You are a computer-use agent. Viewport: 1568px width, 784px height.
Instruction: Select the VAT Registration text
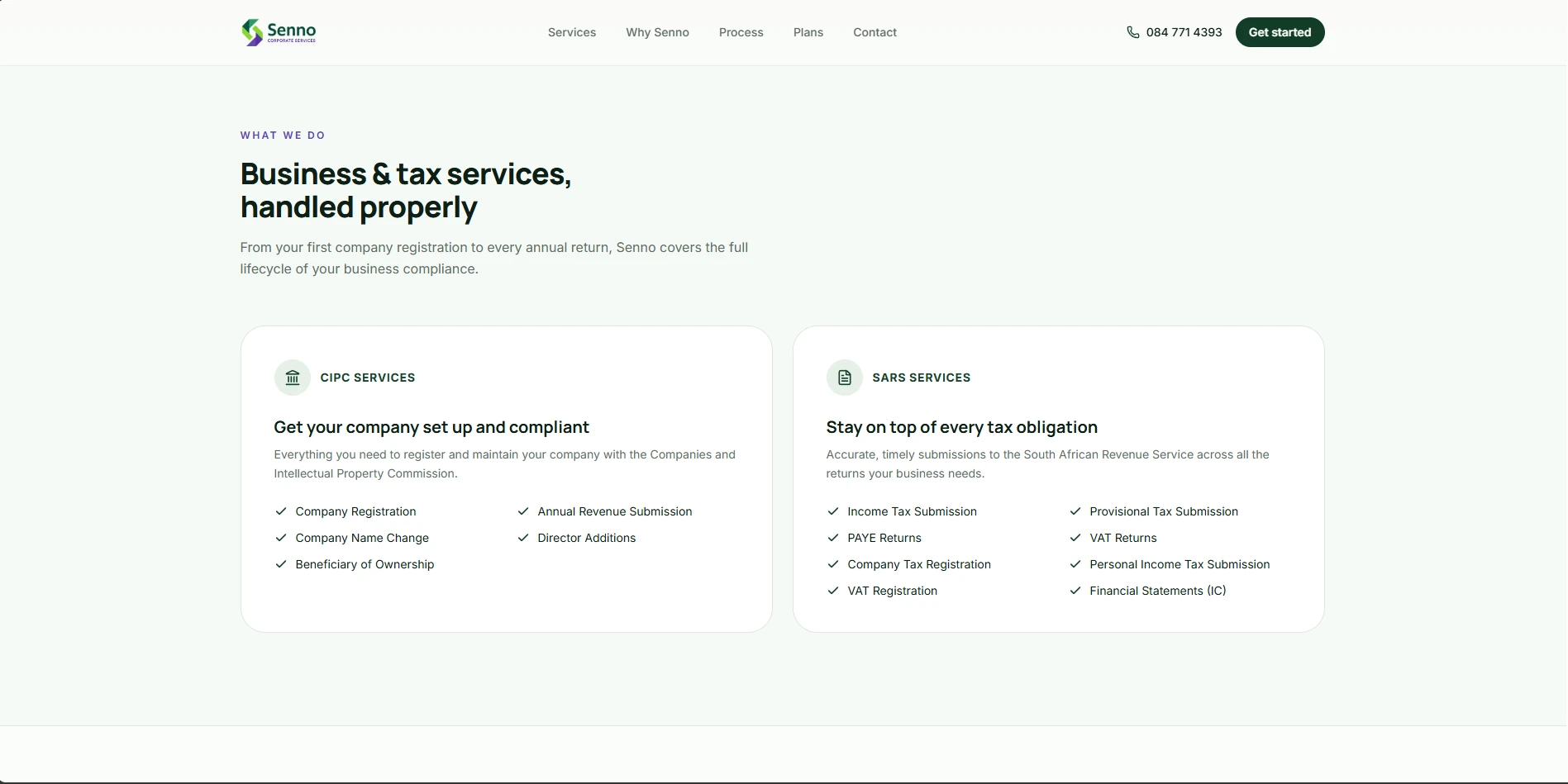[893, 591]
